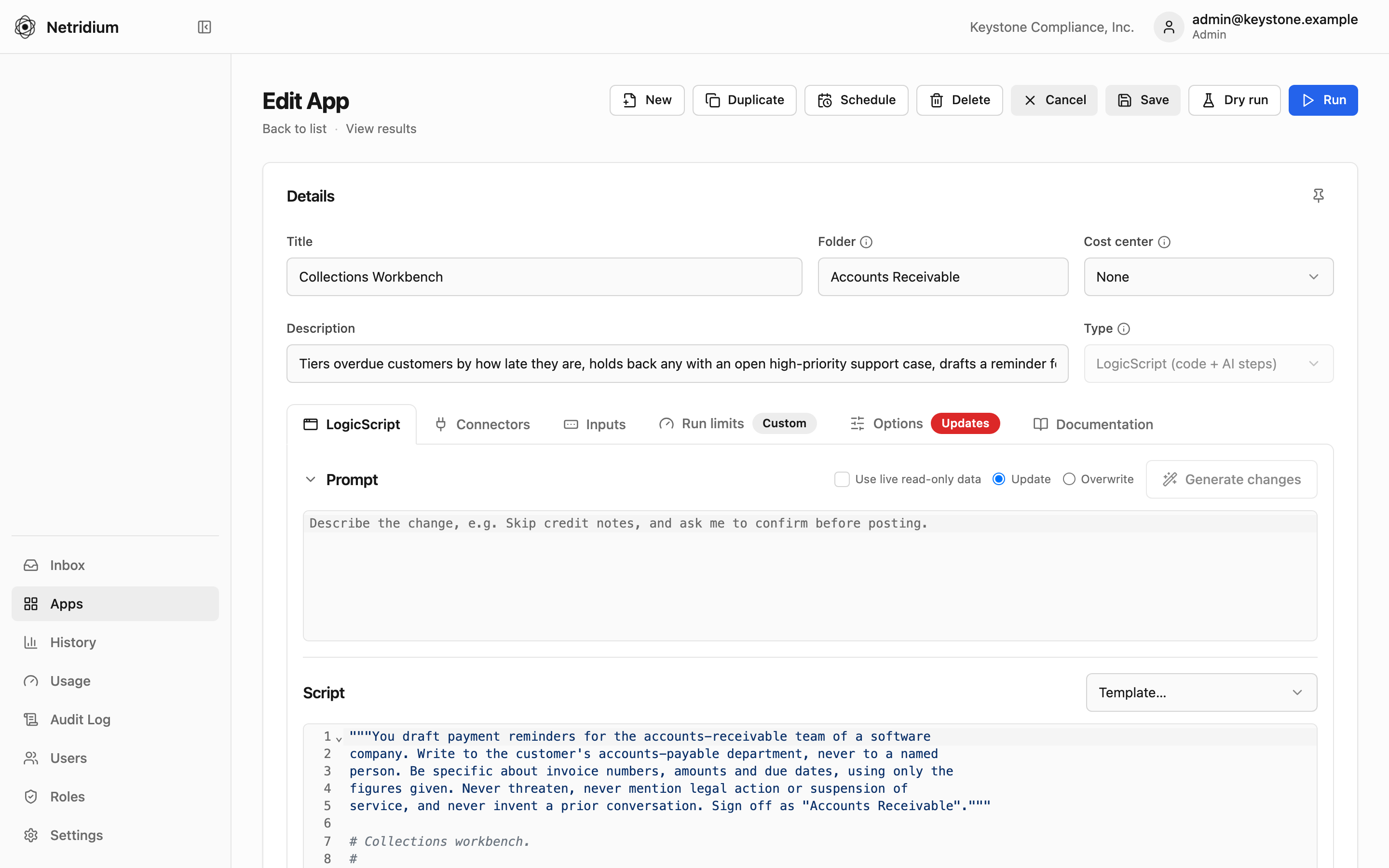
Task: Collapse the sidebar with the panel icon
Action: (204, 27)
